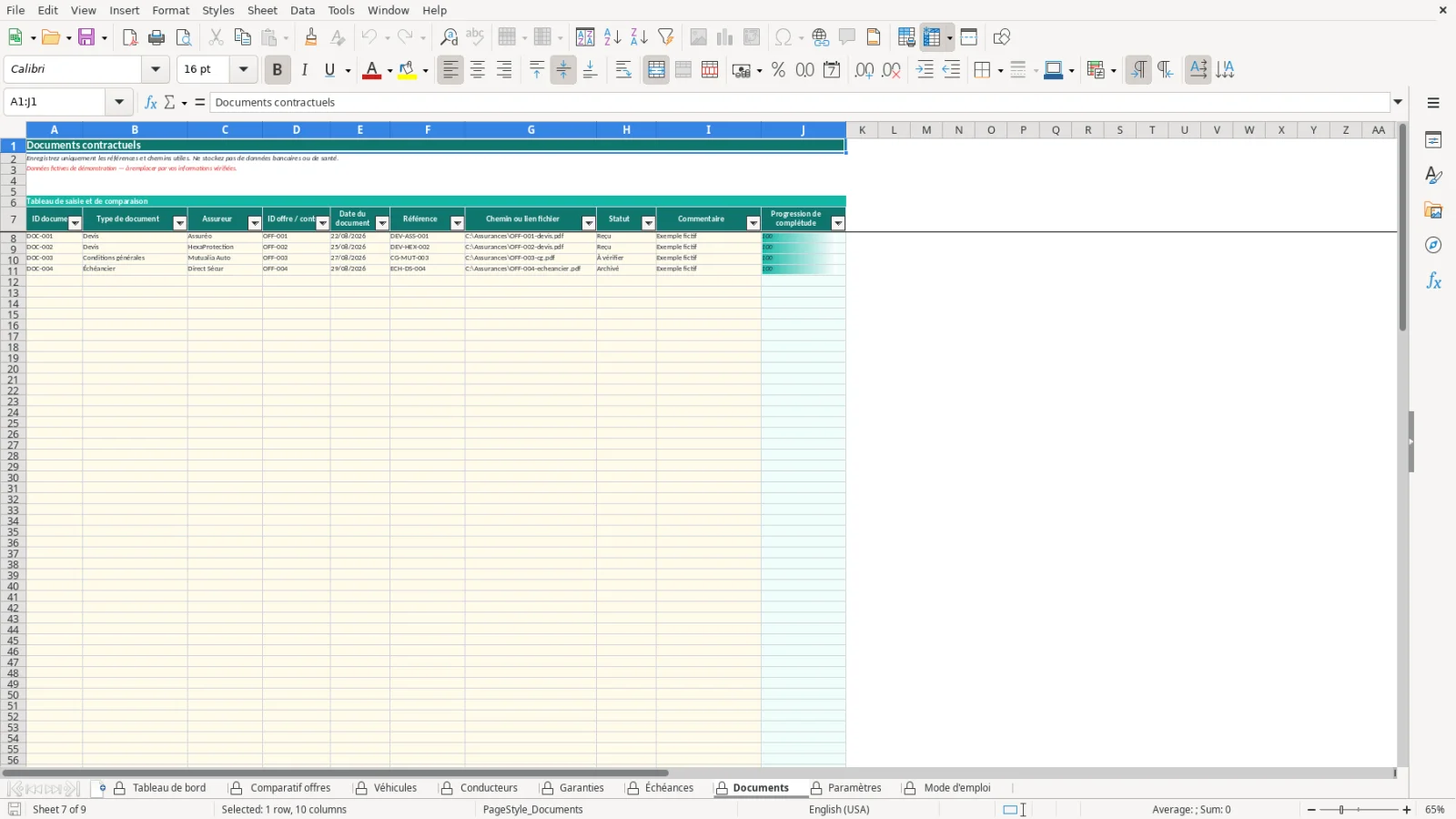Insert a chart using the chart icon
The image size is (1456, 819).
pyautogui.click(x=724, y=37)
